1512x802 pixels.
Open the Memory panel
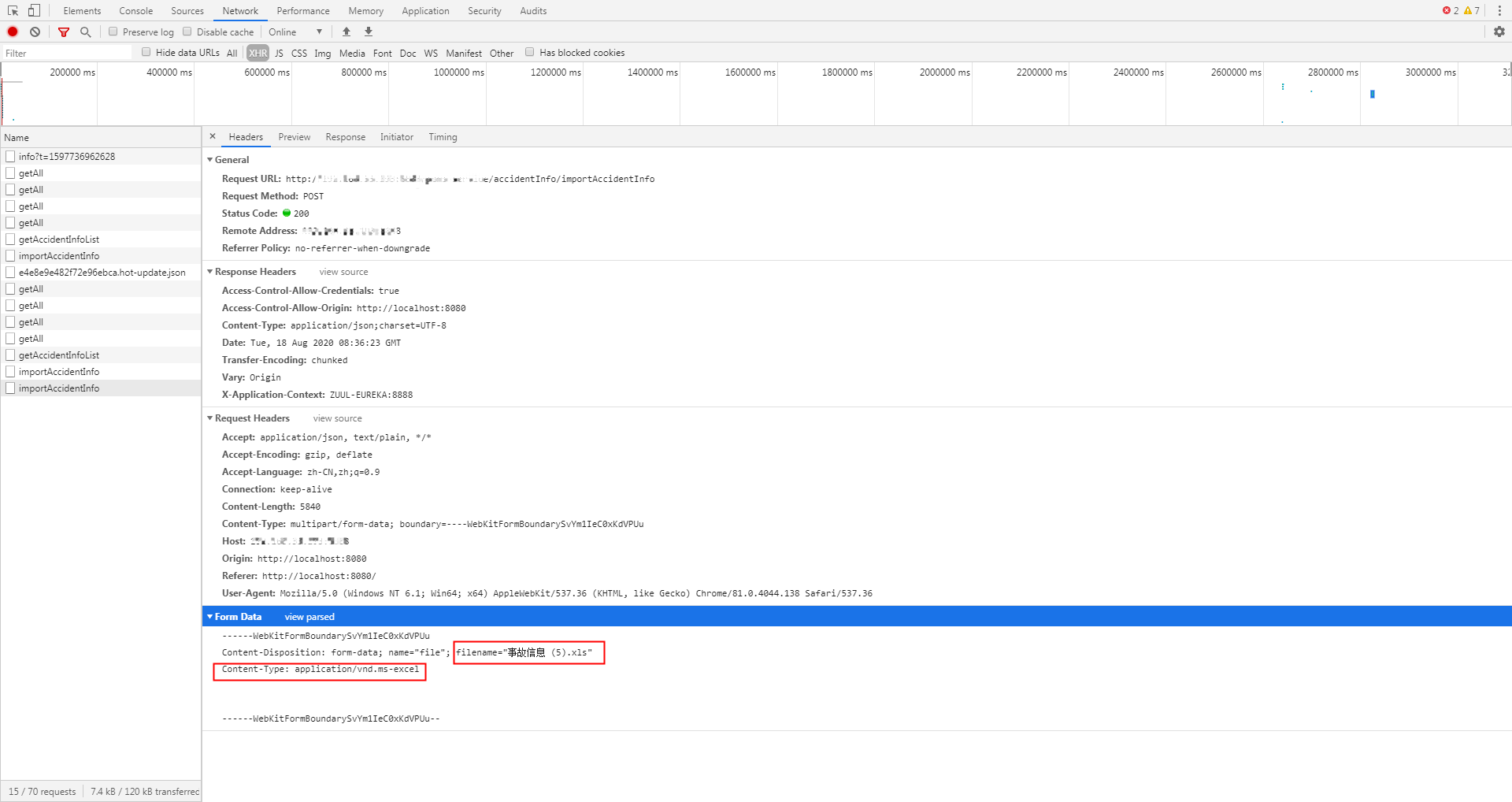click(x=365, y=10)
